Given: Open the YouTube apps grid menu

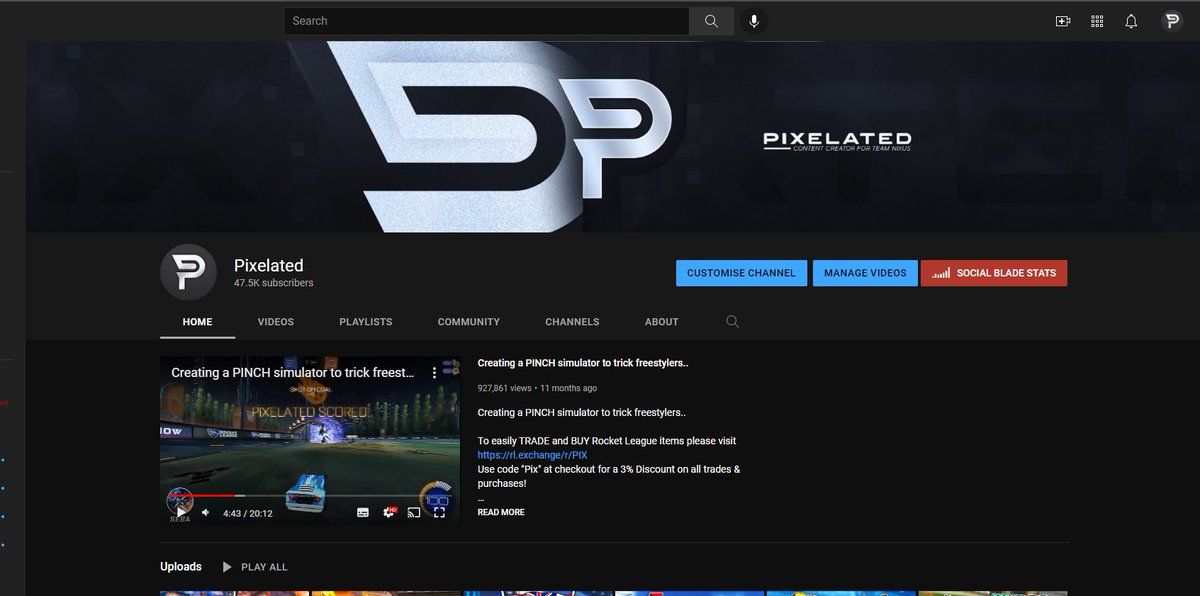Looking at the screenshot, I should 1098,20.
